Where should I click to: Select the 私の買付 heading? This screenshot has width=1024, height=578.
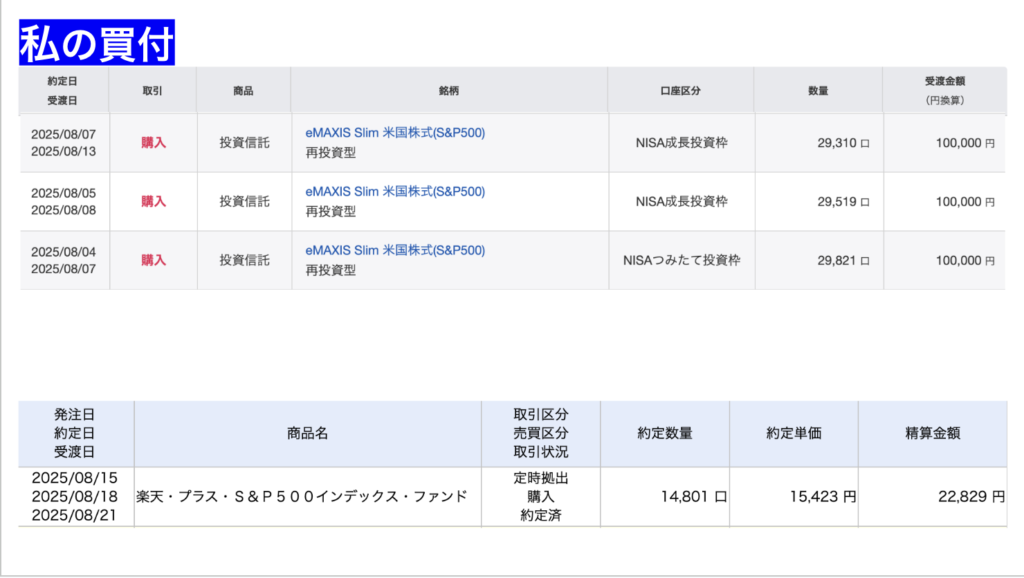click(97, 43)
